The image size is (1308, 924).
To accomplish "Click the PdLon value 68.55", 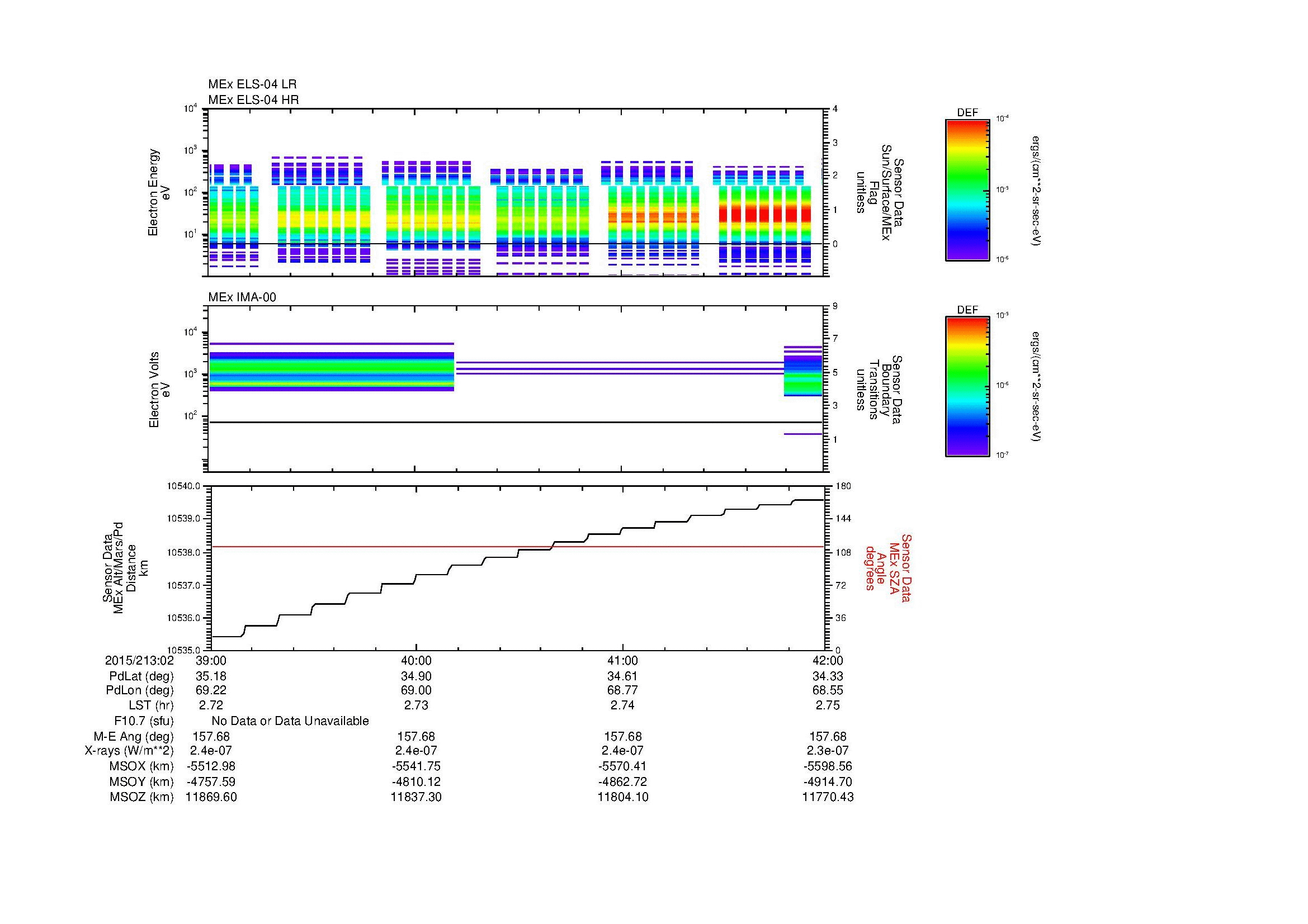I will 828,690.
